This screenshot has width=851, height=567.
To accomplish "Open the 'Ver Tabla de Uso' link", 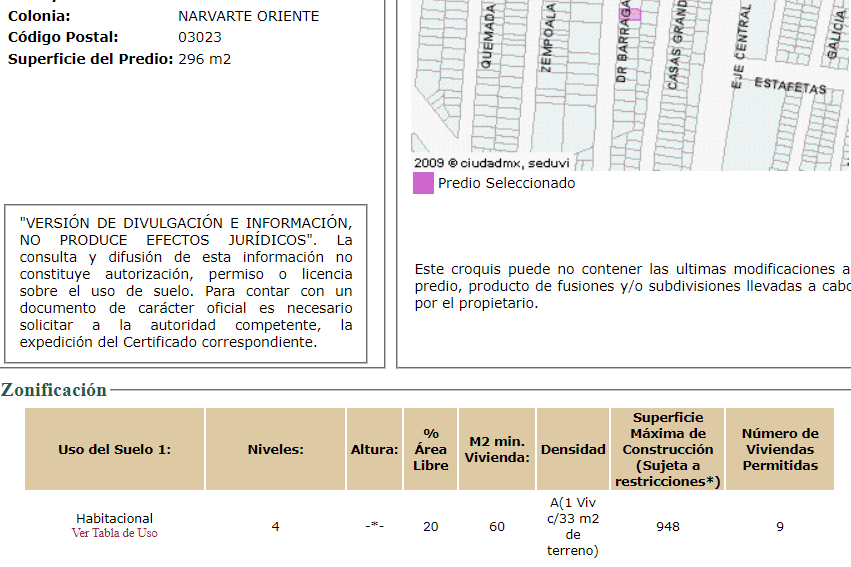I will pos(115,533).
